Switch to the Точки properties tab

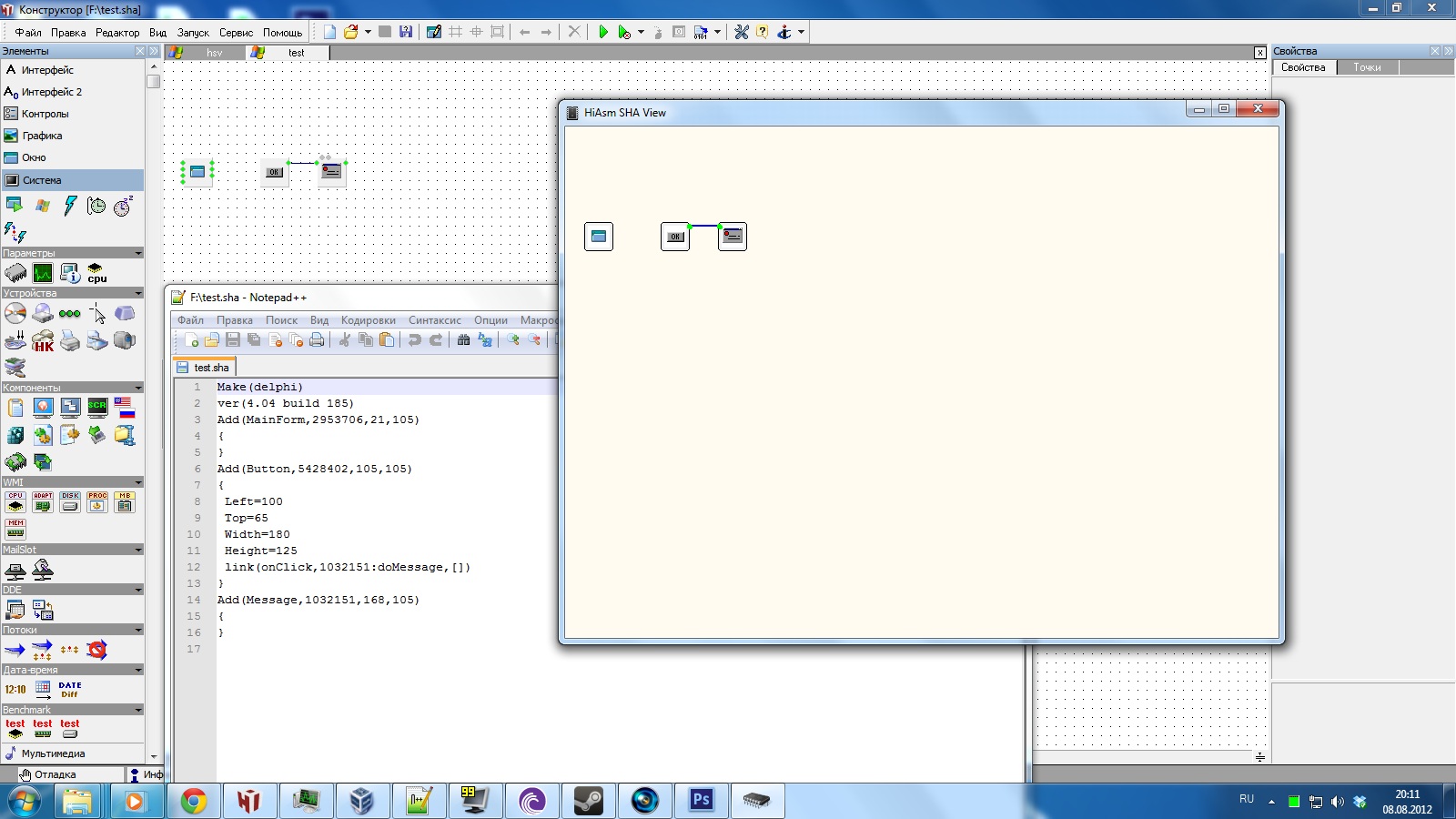coord(1367,67)
